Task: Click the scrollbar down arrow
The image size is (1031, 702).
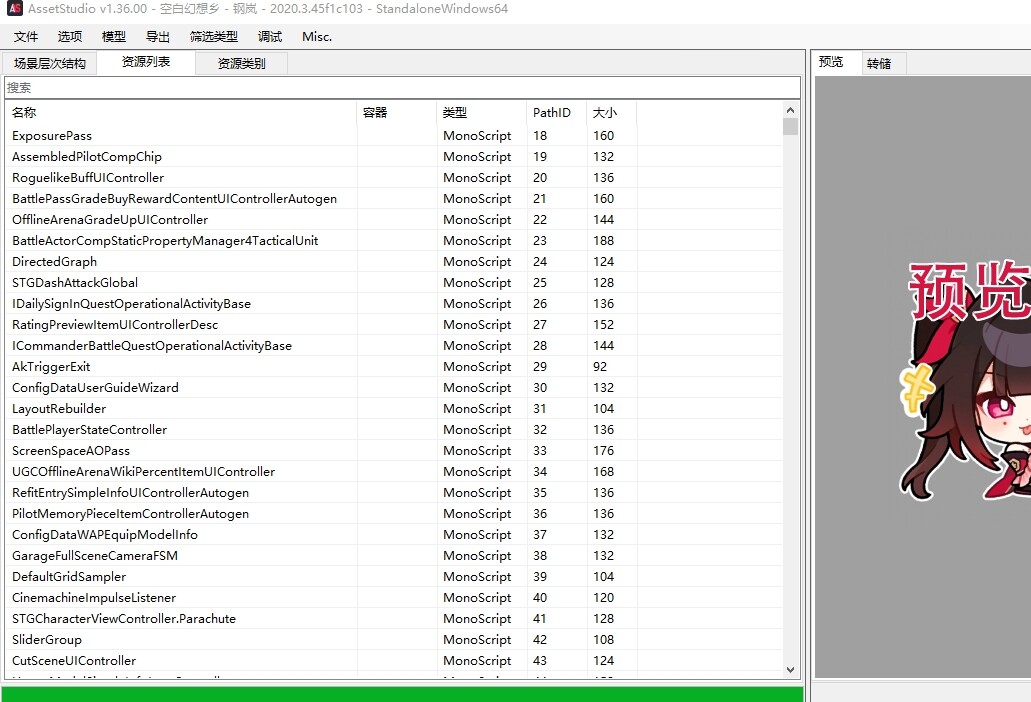Action: [790, 670]
